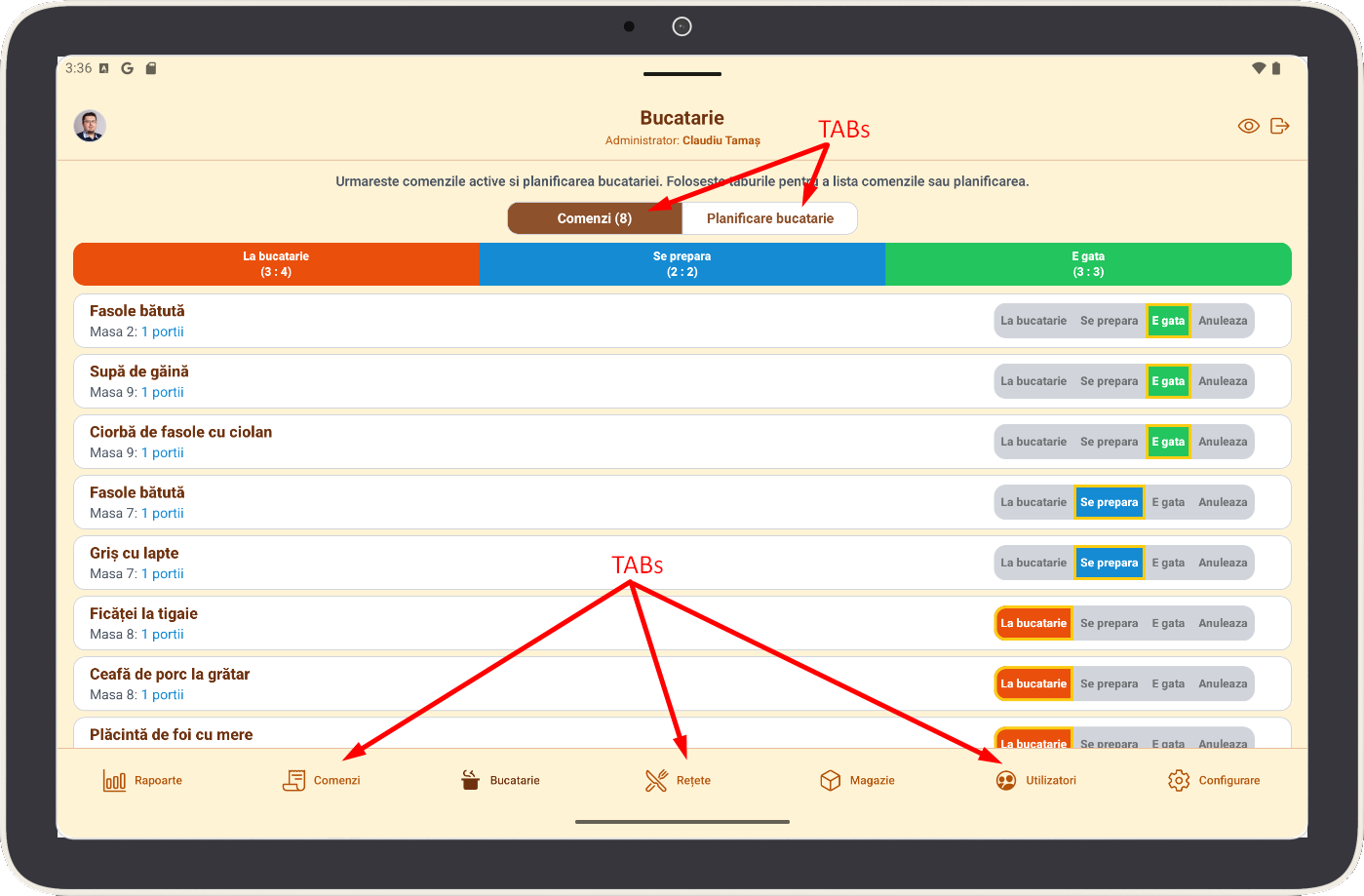Click Anuleaza for Ceafă de porc la grătar
The width and height of the screenshot is (1364, 896).
(1223, 683)
